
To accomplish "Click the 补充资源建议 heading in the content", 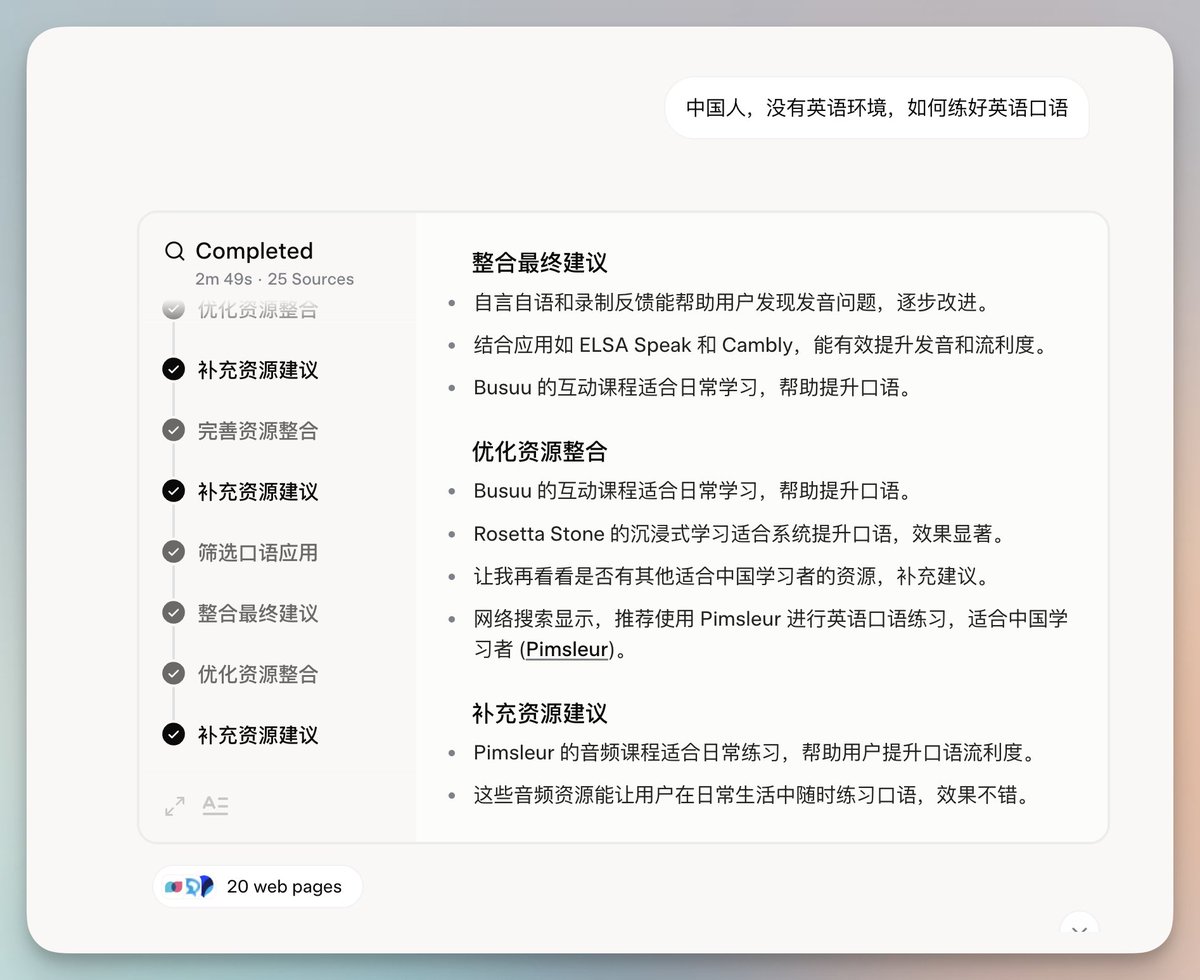I will point(540,713).
